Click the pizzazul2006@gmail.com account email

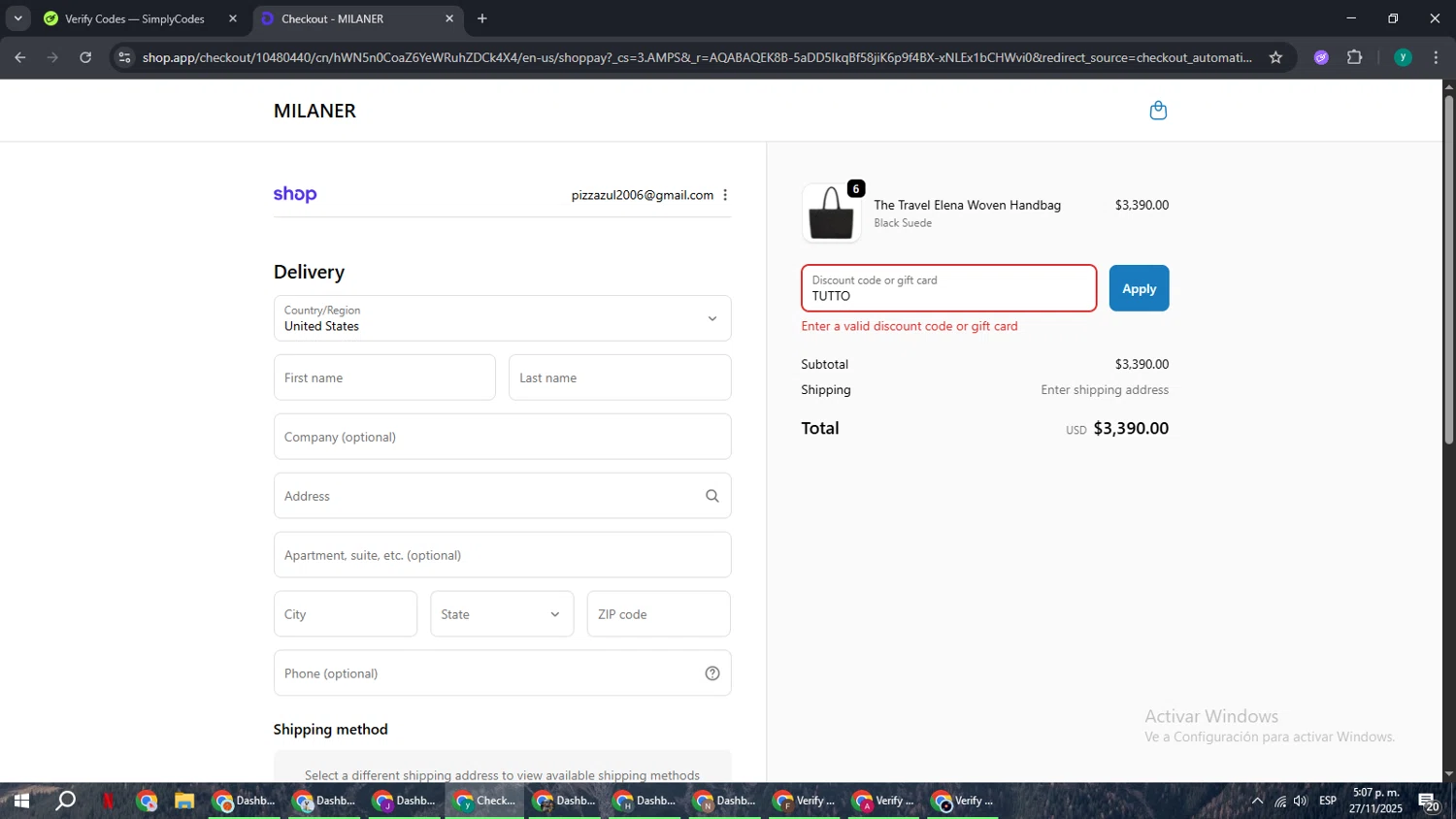(643, 195)
